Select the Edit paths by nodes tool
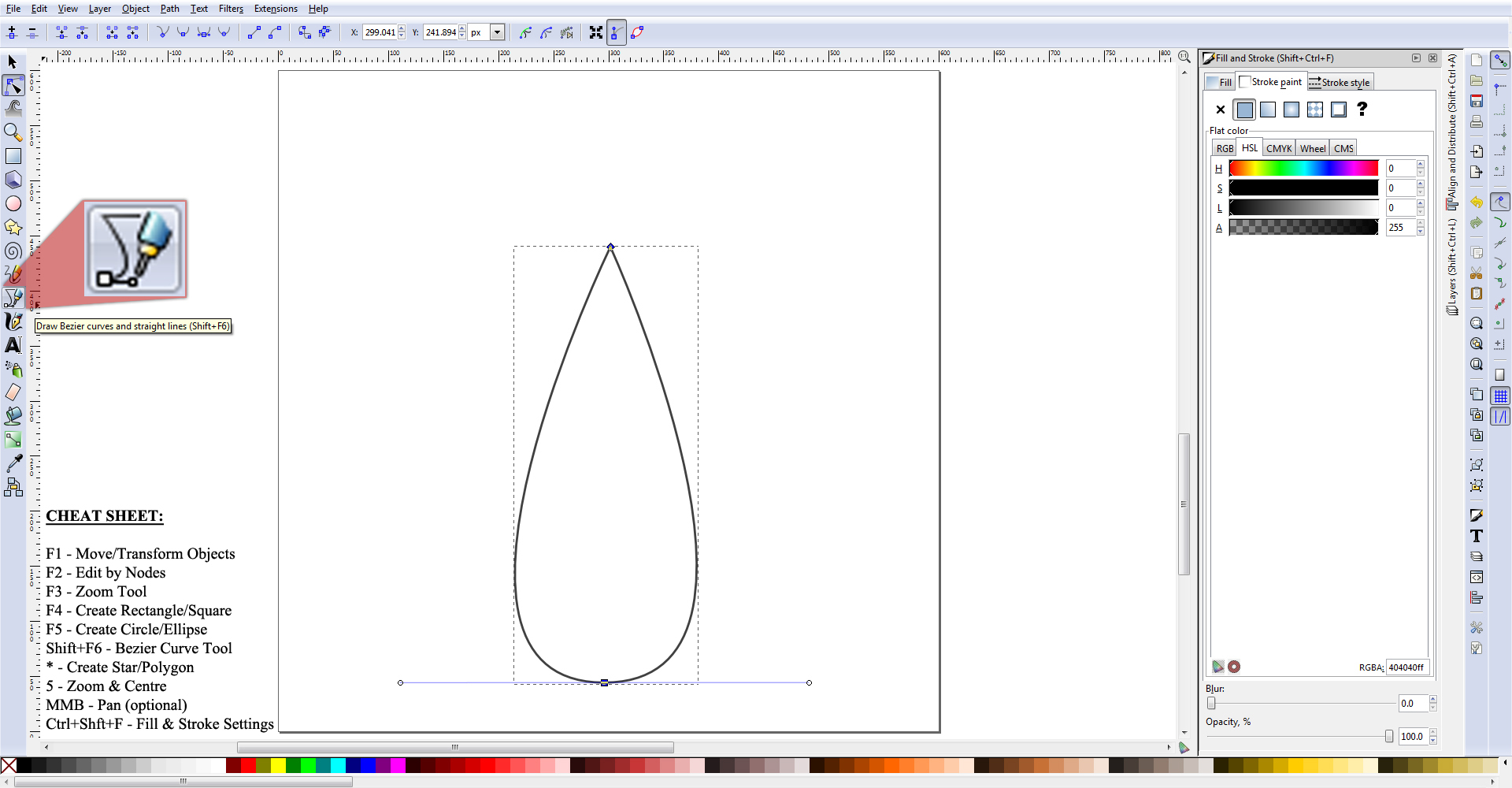This screenshot has height=788, width=1512. pyautogui.click(x=13, y=85)
